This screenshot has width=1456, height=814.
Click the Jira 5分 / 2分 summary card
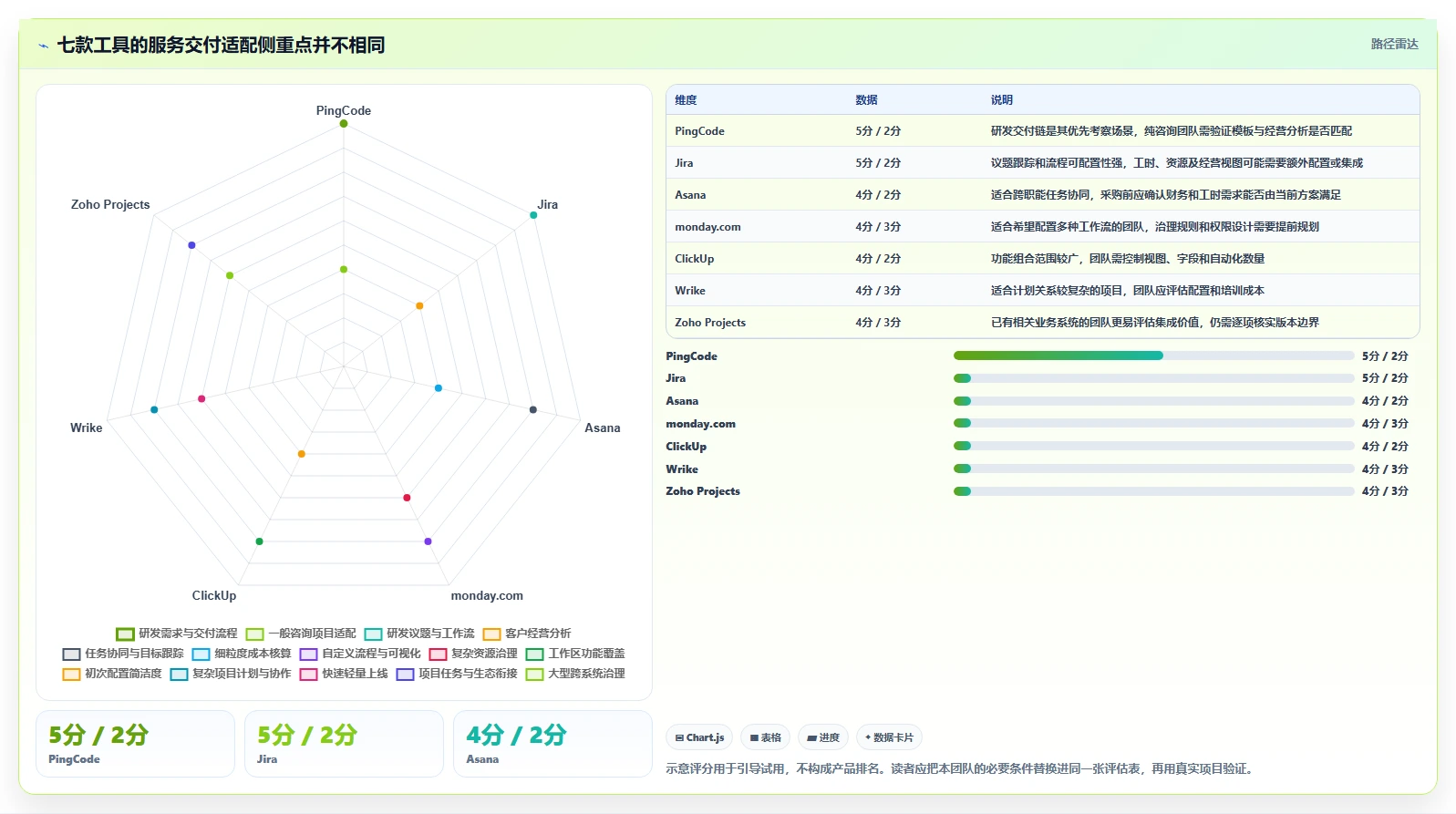point(344,744)
